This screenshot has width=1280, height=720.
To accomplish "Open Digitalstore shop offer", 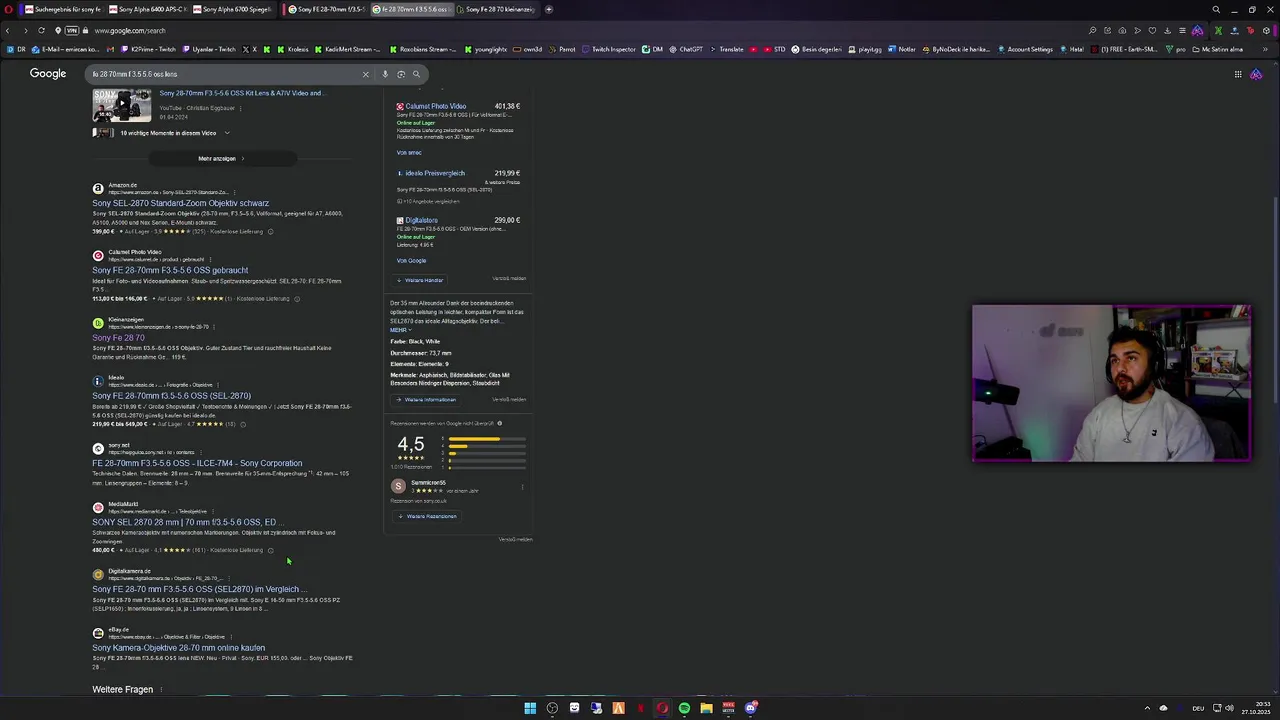I will [421, 220].
